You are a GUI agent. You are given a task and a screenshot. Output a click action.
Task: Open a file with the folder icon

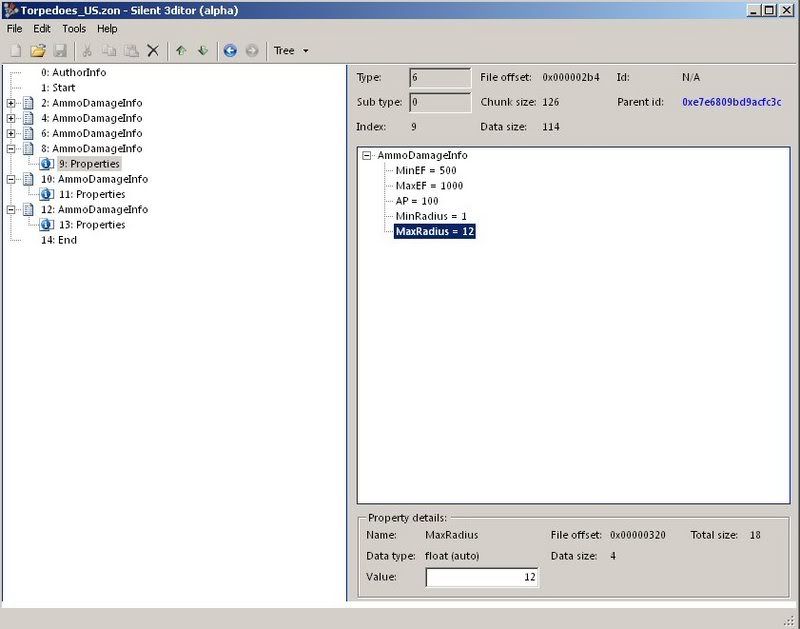[x=38, y=51]
